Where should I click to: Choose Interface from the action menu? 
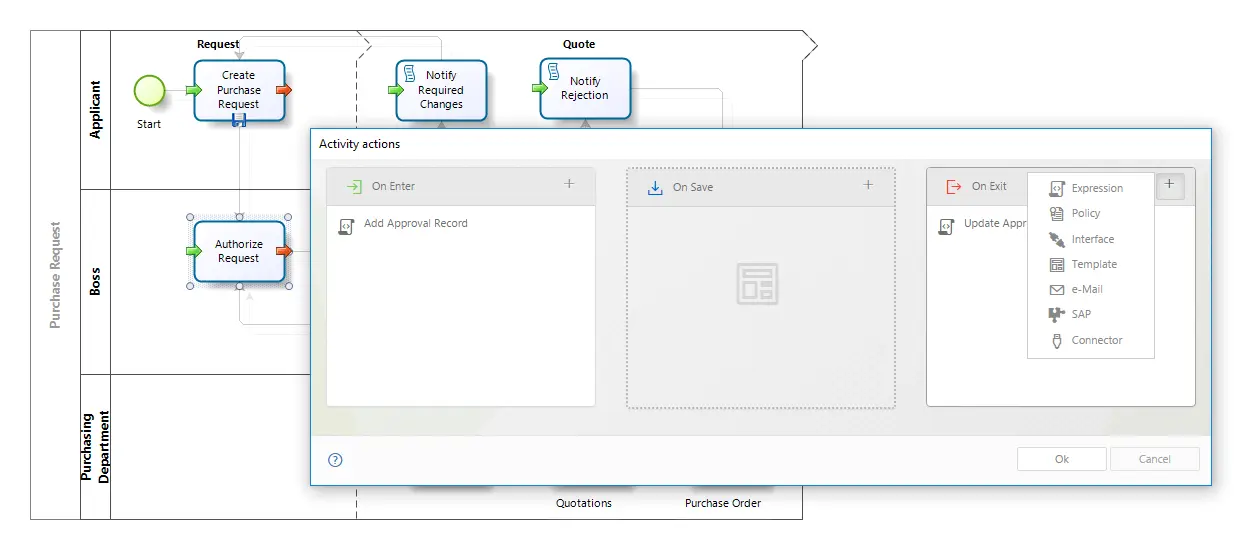1090,239
